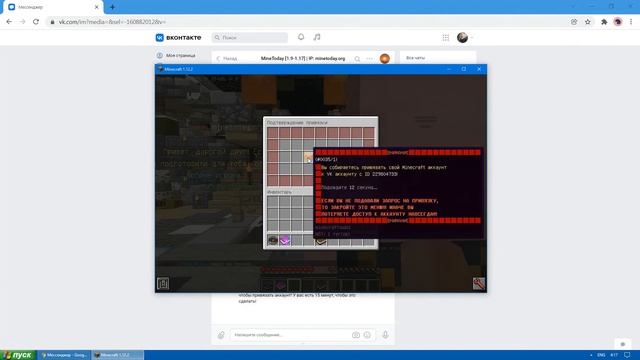This screenshot has width=640, height=360.
Task: Open the profile avatar menu in VK header
Action: click(462, 38)
